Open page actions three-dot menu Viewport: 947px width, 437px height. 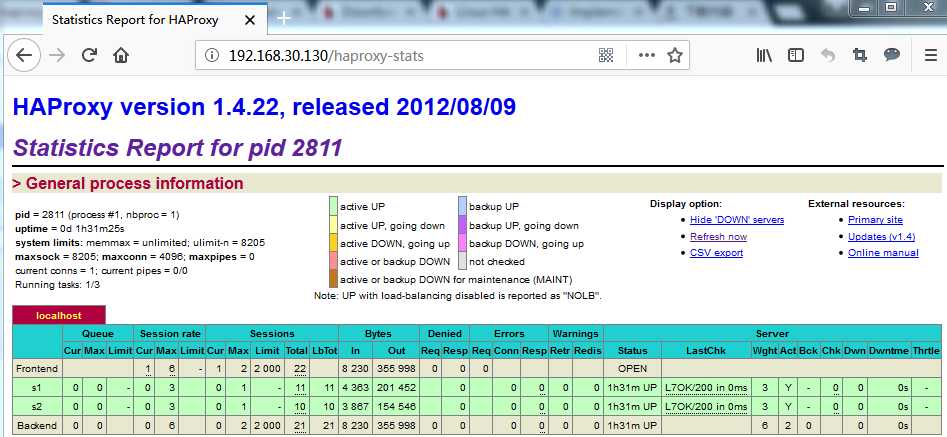coord(646,56)
